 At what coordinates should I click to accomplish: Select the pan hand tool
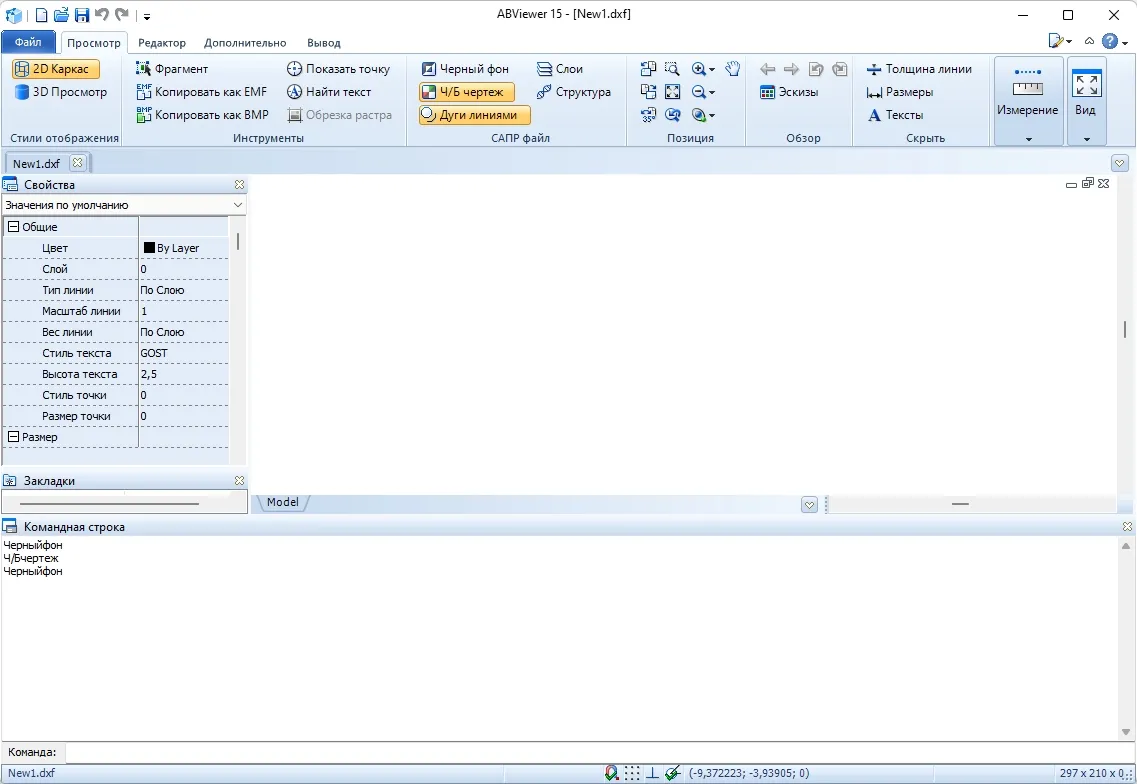tap(732, 69)
